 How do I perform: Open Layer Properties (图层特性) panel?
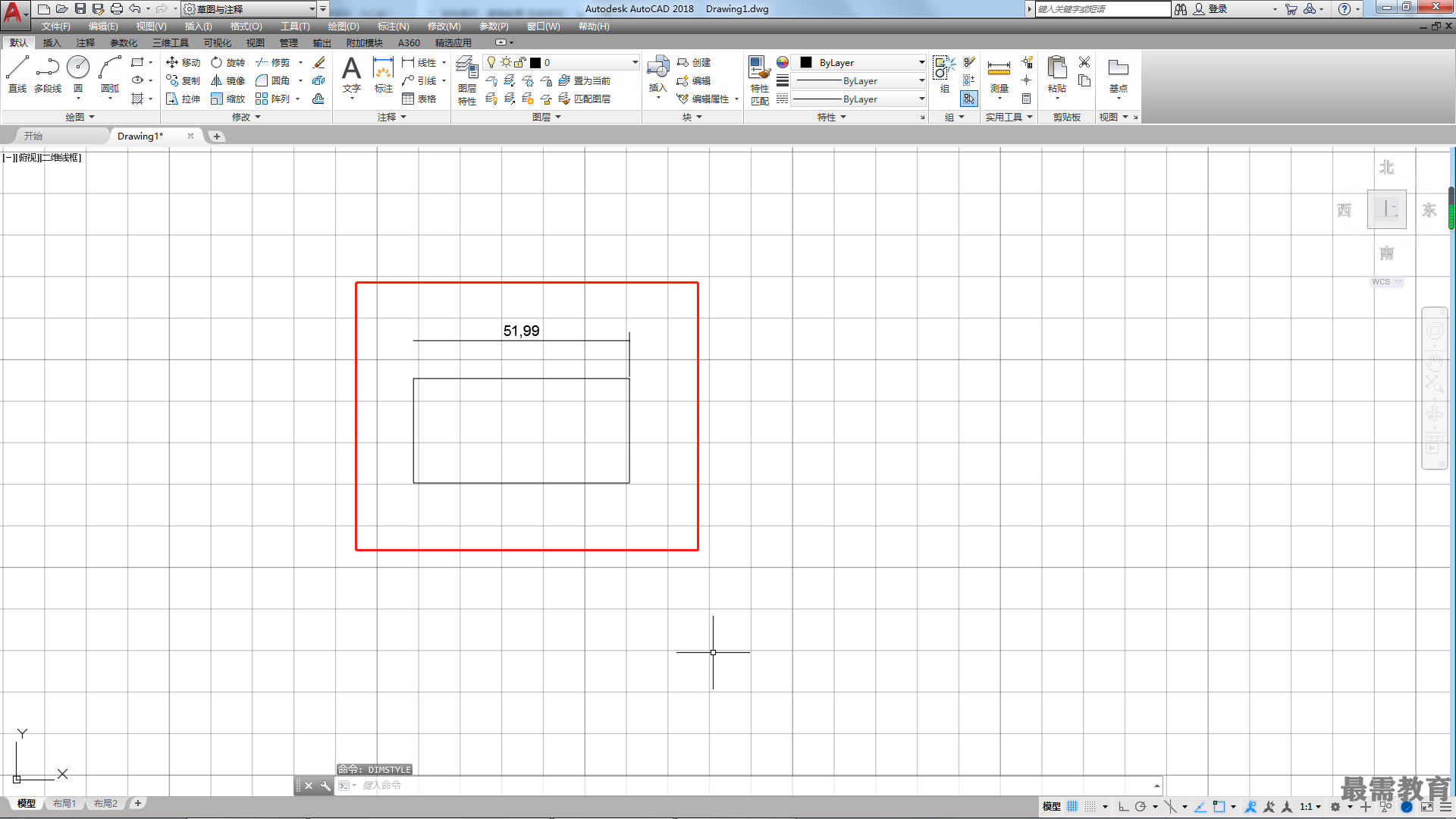467,80
